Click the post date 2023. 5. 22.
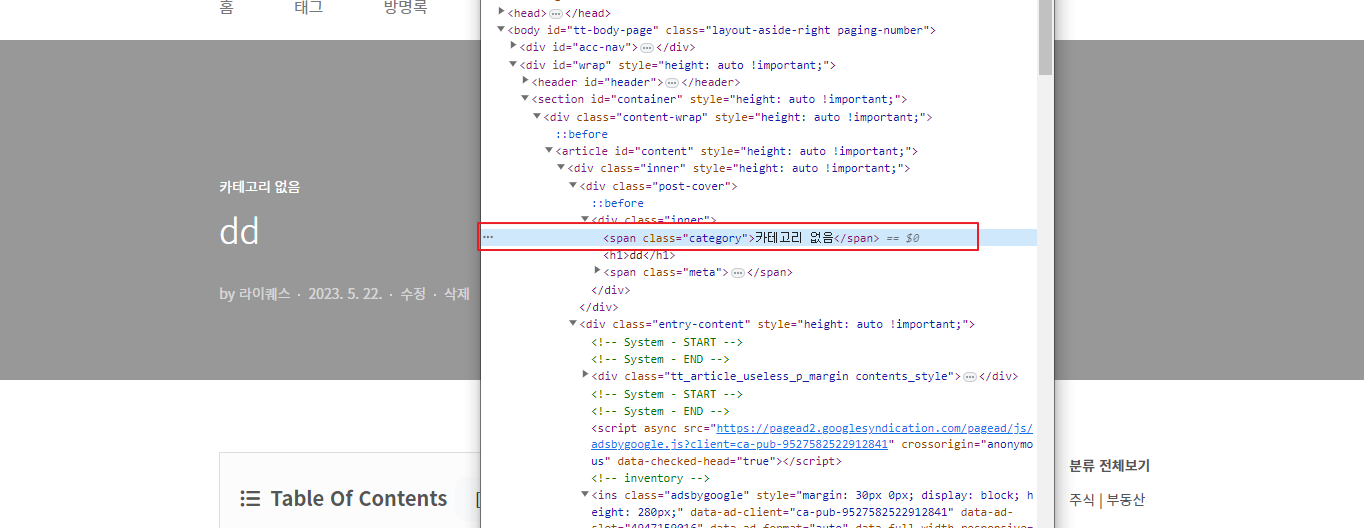Viewport: 1364px width, 528px height. click(x=345, y=294)
